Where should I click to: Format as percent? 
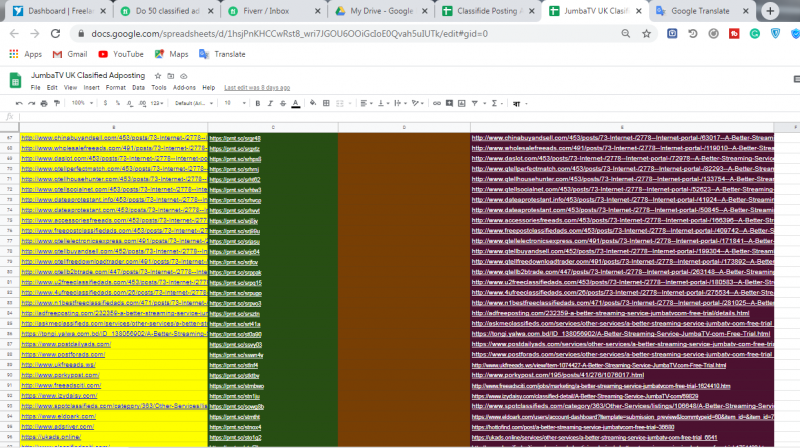(117, 104)
